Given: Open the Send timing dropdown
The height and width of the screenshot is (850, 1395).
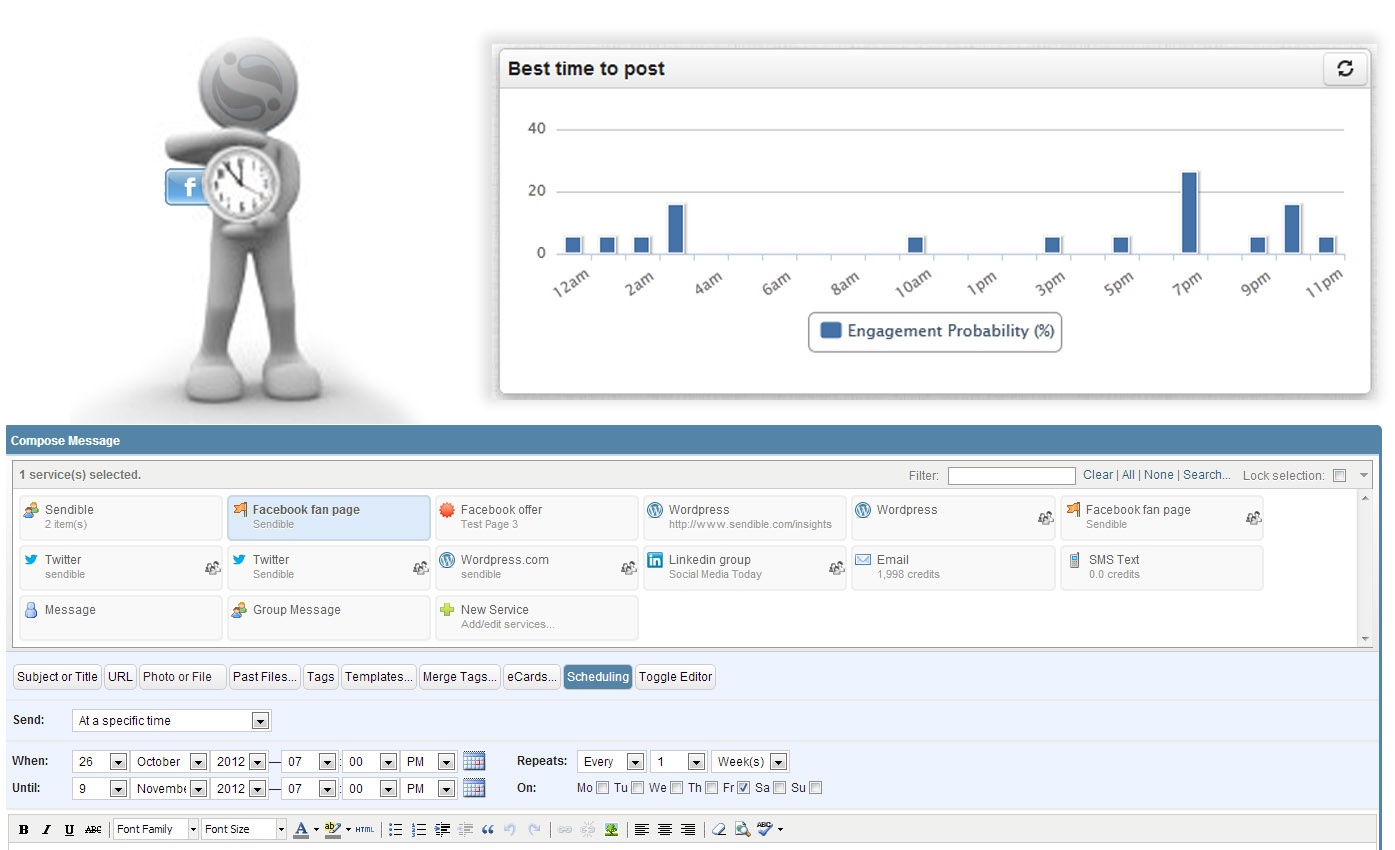Looking at the screenshot, I should tap(172, 721).
